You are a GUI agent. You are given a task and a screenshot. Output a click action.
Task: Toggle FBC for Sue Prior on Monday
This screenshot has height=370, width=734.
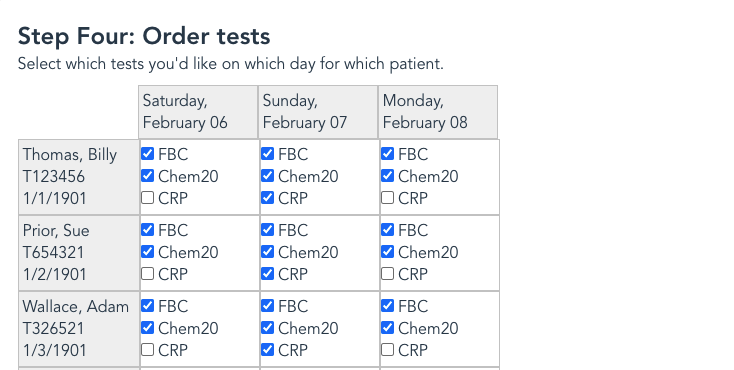pyautogui.click(x=387, y=229)
